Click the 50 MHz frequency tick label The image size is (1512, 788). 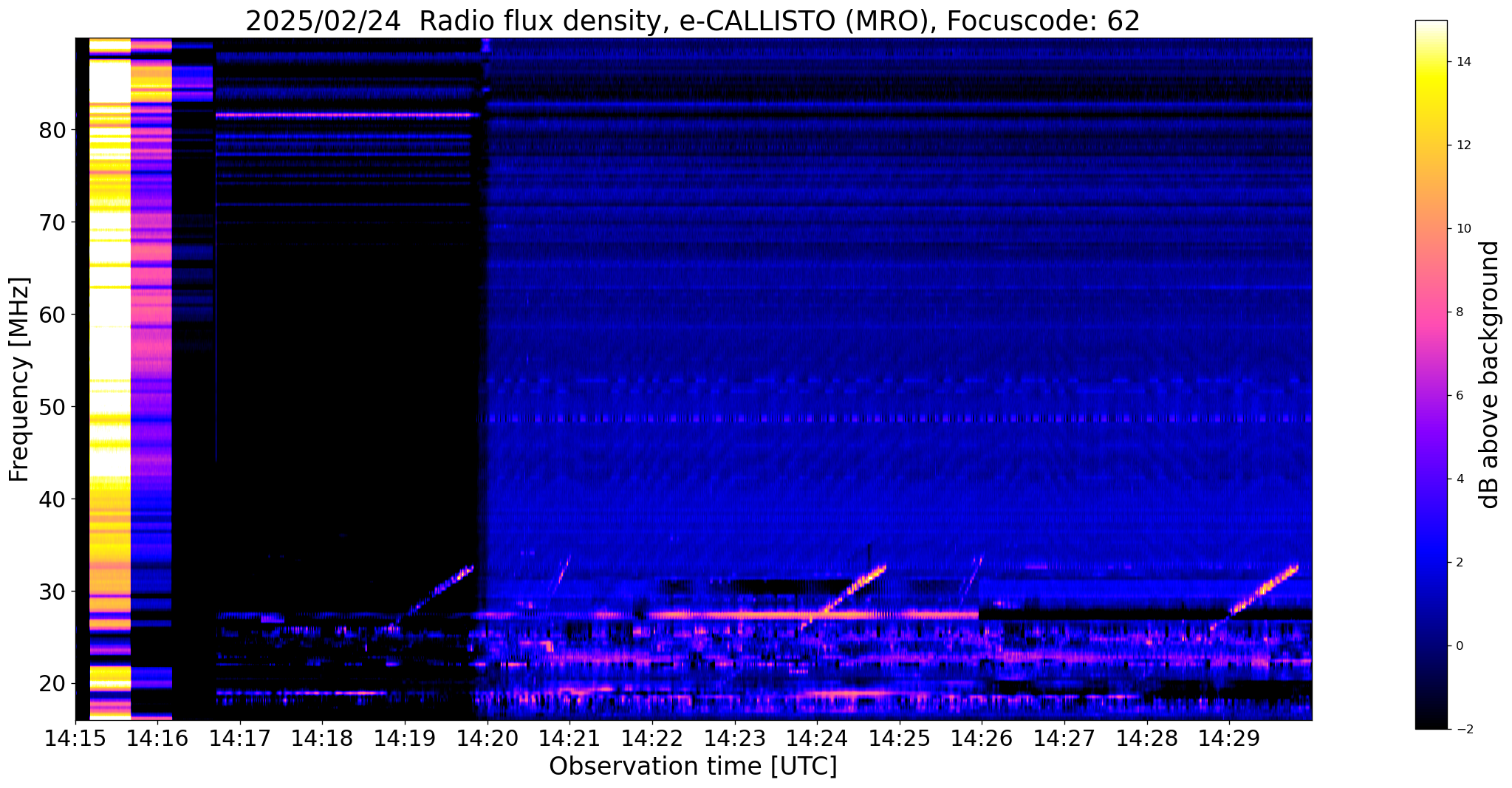pos(52,407)
